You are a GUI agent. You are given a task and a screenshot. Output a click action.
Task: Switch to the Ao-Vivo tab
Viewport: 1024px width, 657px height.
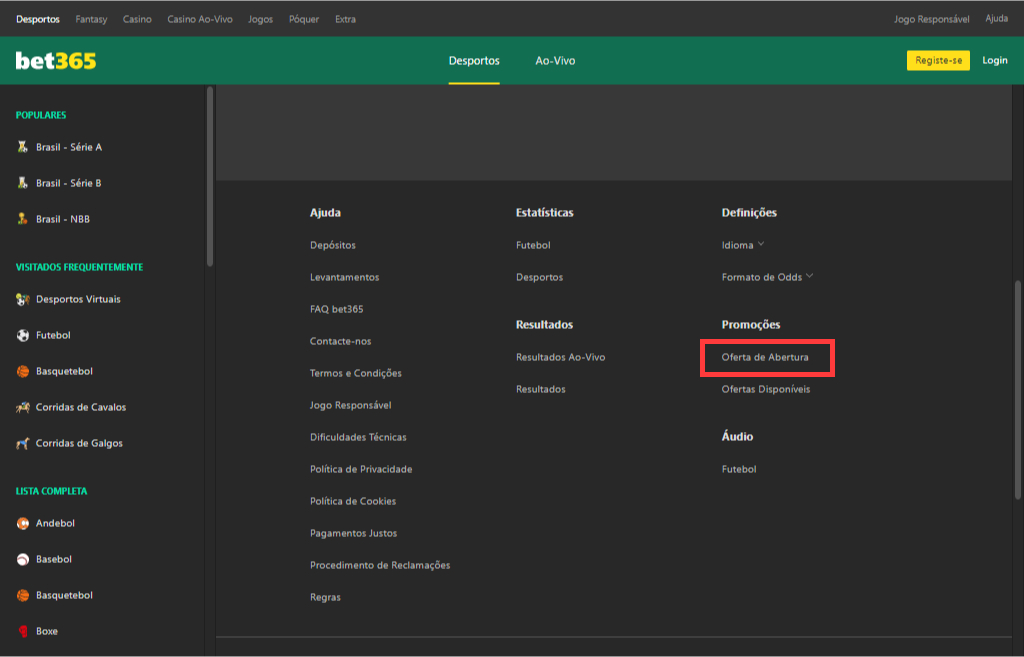click(x=555, y=61)
